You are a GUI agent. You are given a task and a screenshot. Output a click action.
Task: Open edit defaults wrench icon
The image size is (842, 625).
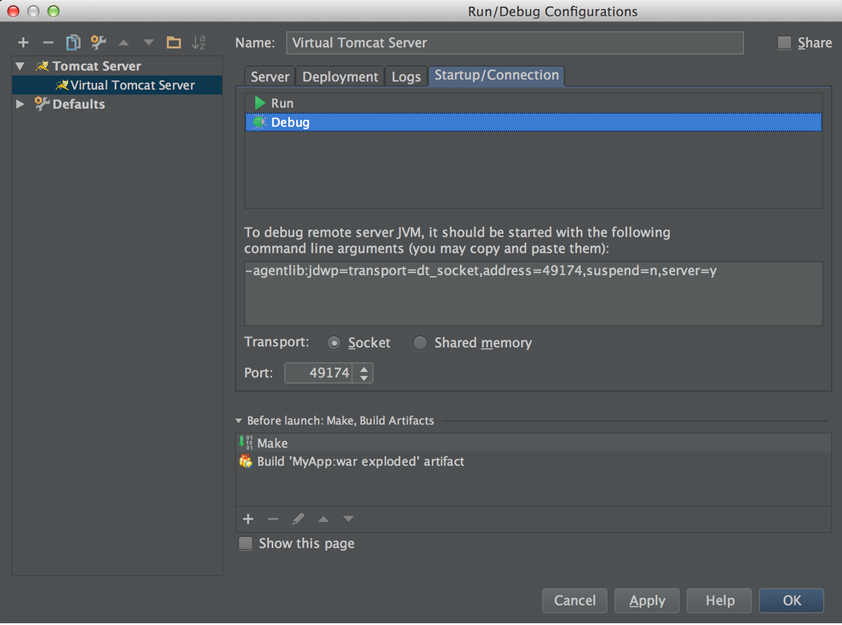(x=98, y=42)
